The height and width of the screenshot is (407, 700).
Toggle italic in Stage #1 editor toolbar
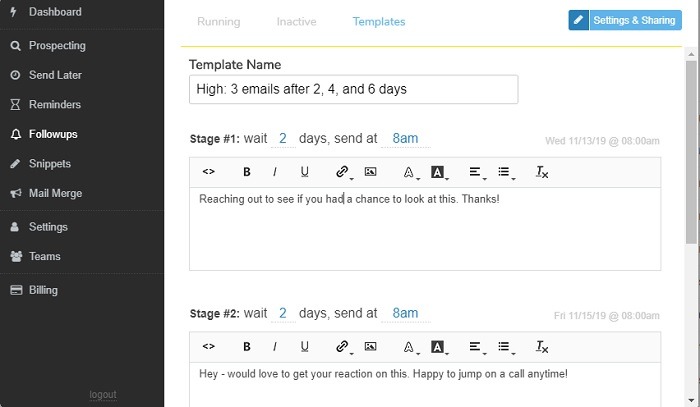point(275,172)
